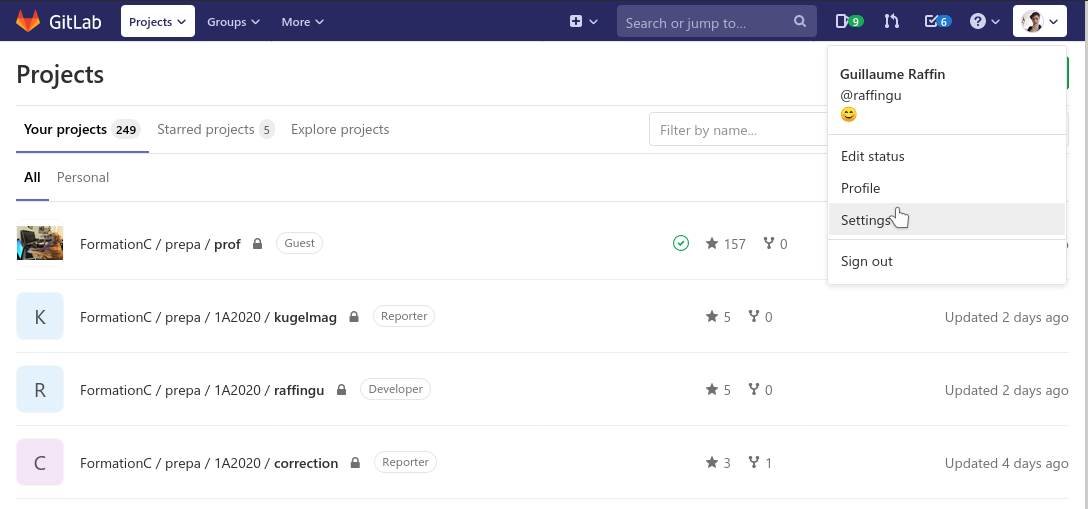
Task: Open the correction project link
Action: (x=209, y=463)
